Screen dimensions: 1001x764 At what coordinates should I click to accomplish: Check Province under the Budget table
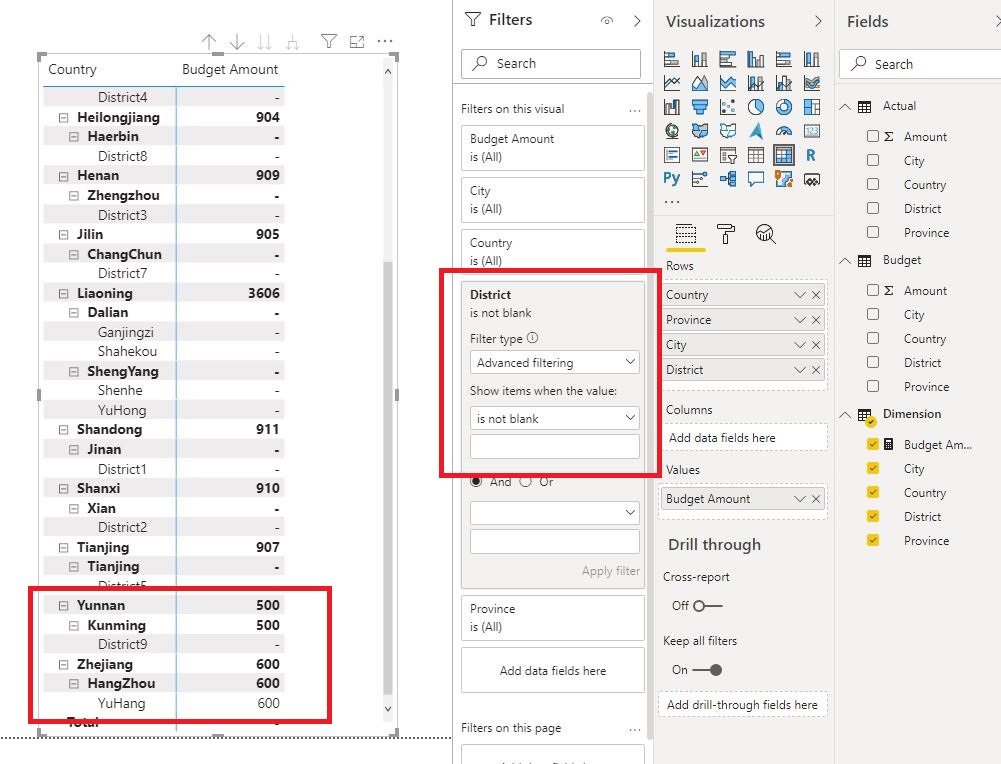coord(873,386)
